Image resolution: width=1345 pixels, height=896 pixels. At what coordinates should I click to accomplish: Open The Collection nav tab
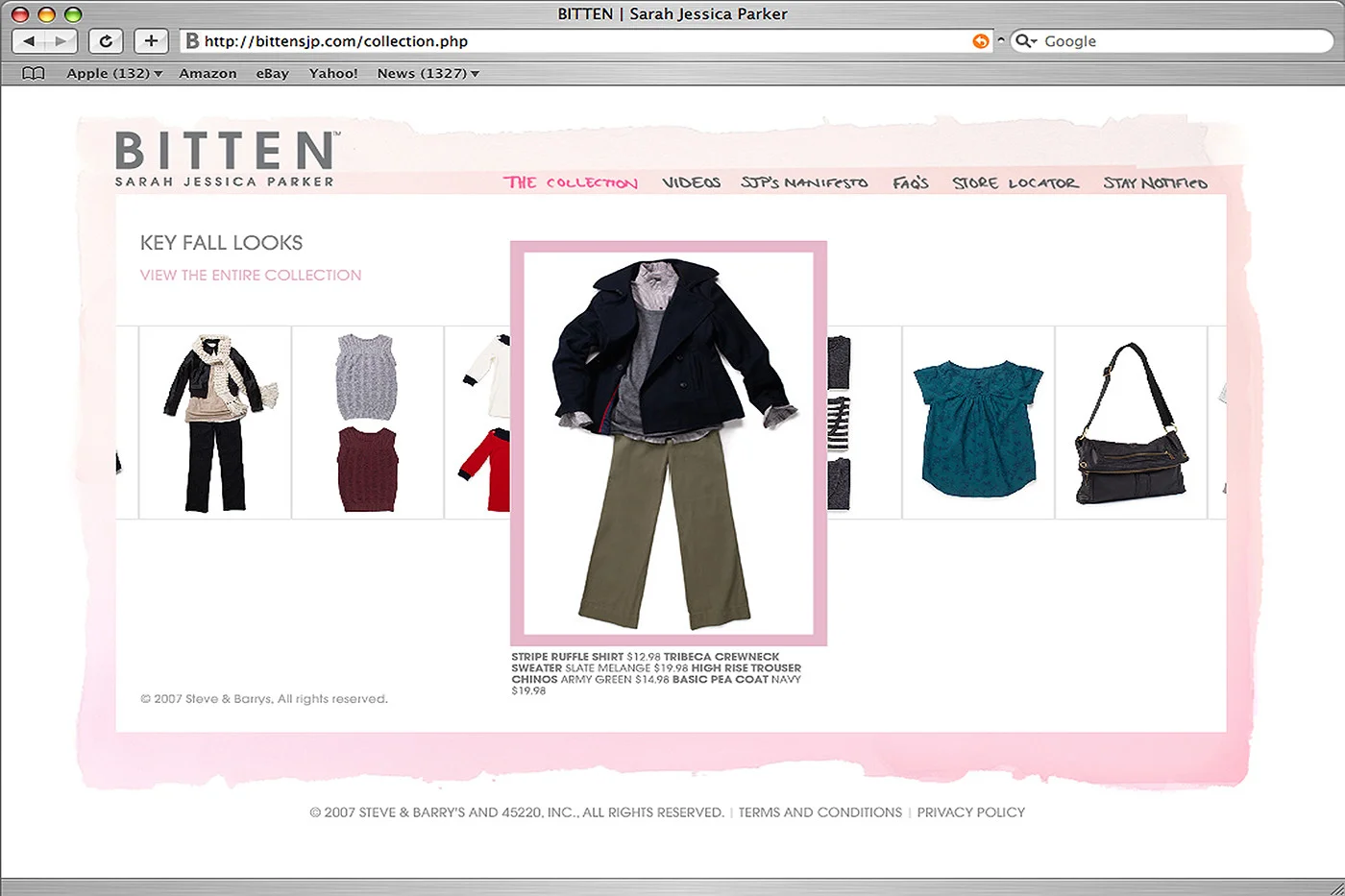click(571, 182)
